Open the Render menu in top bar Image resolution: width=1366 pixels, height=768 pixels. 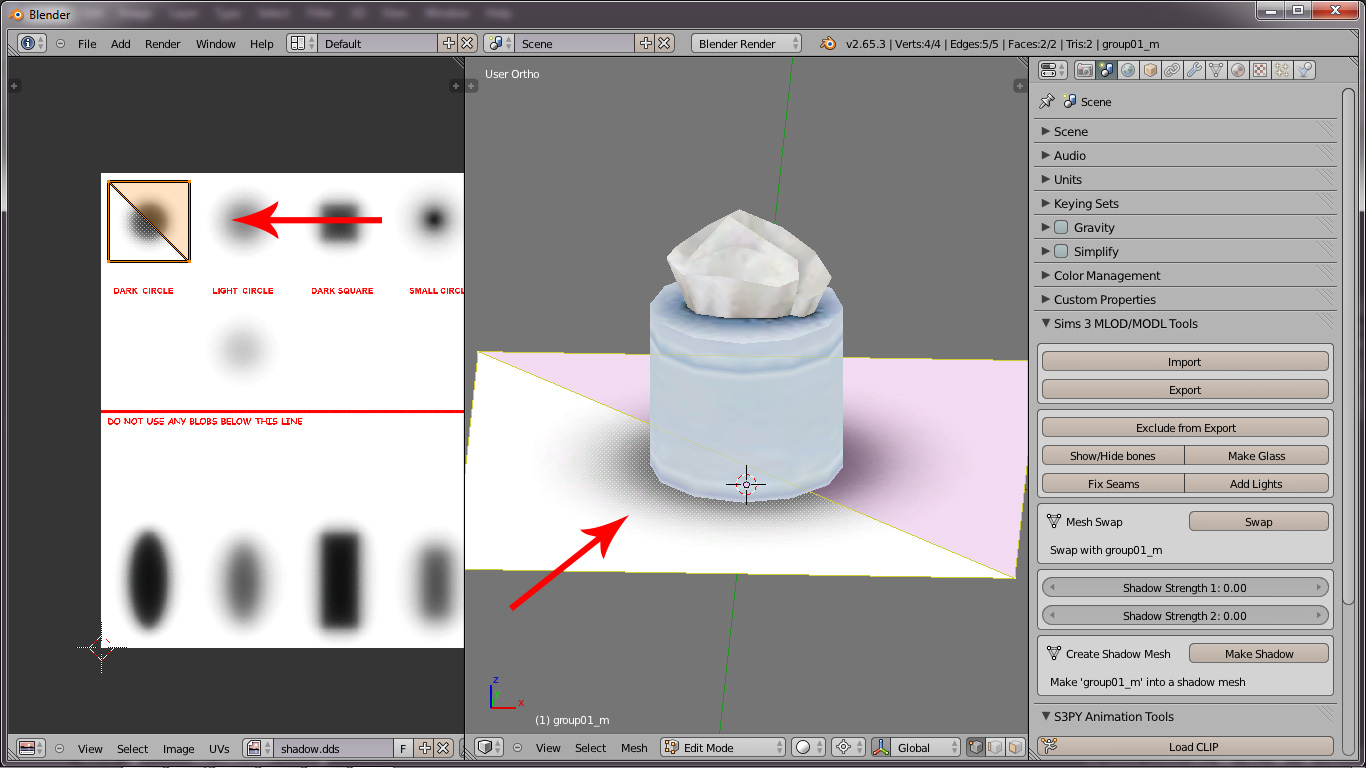point(162,44)
